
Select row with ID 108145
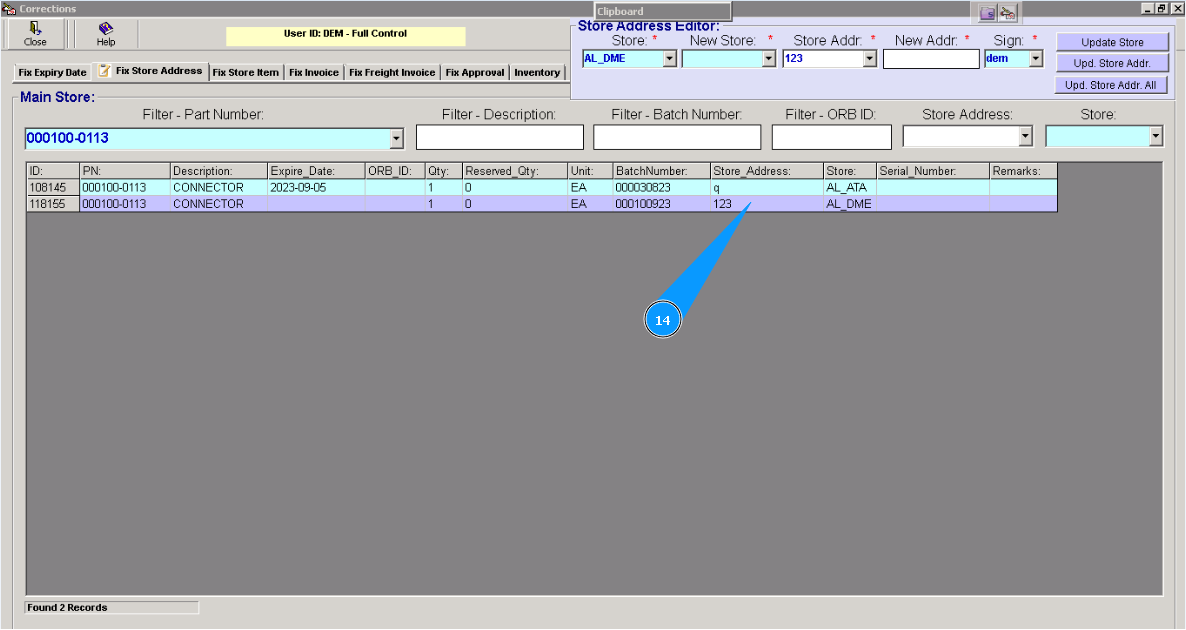542,188
